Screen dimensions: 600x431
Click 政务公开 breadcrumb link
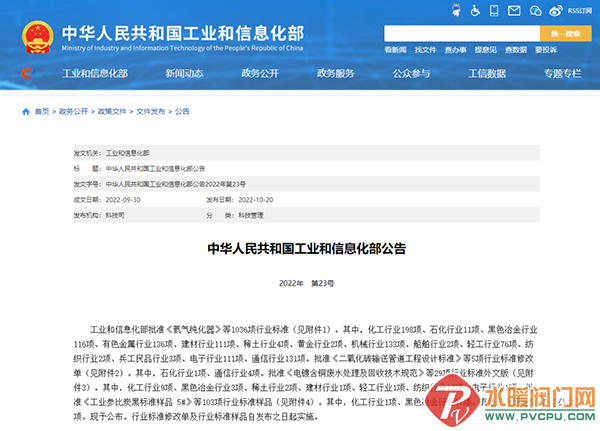[73, 111]
